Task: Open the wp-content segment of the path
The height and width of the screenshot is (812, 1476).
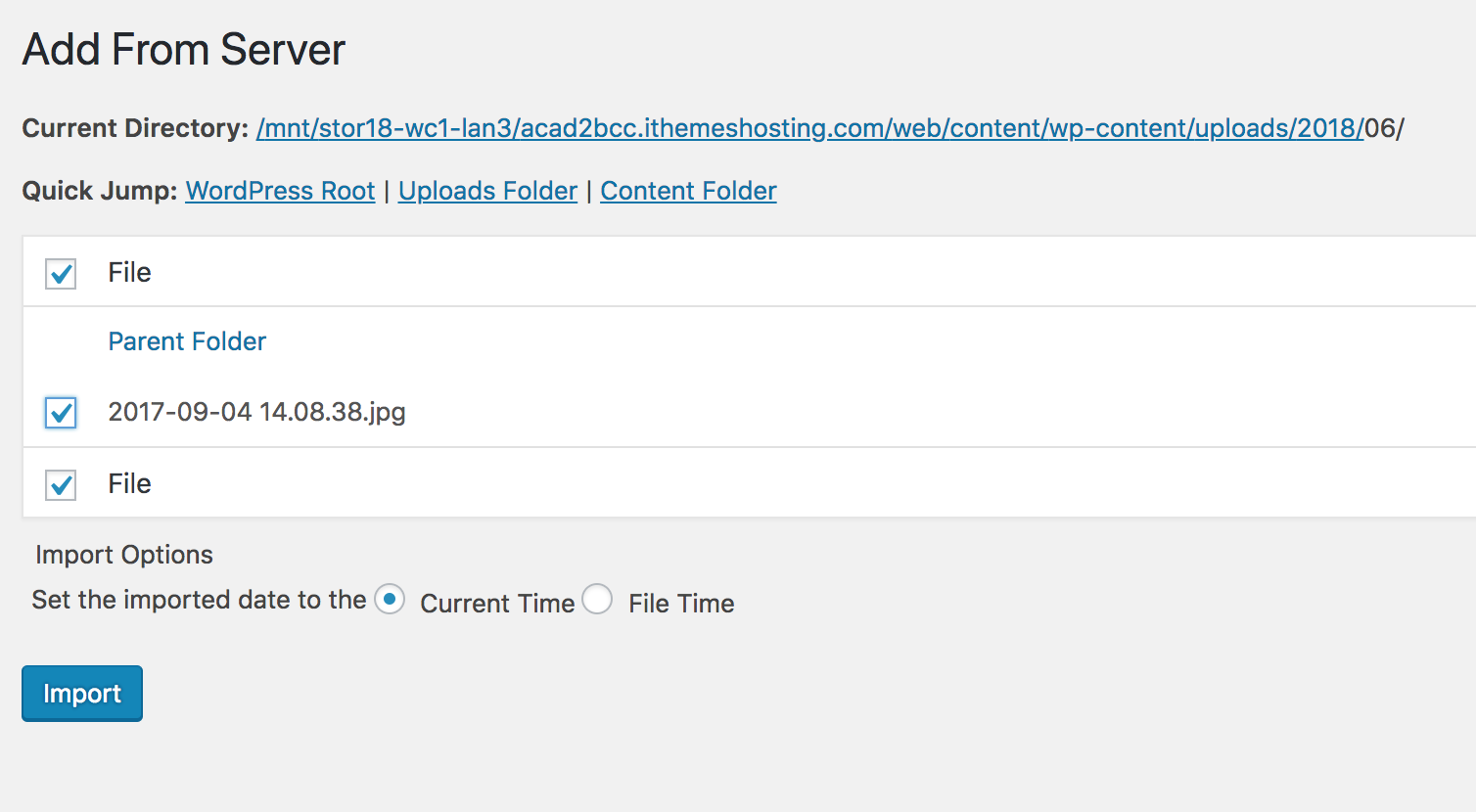Action: click(1118, 128)
